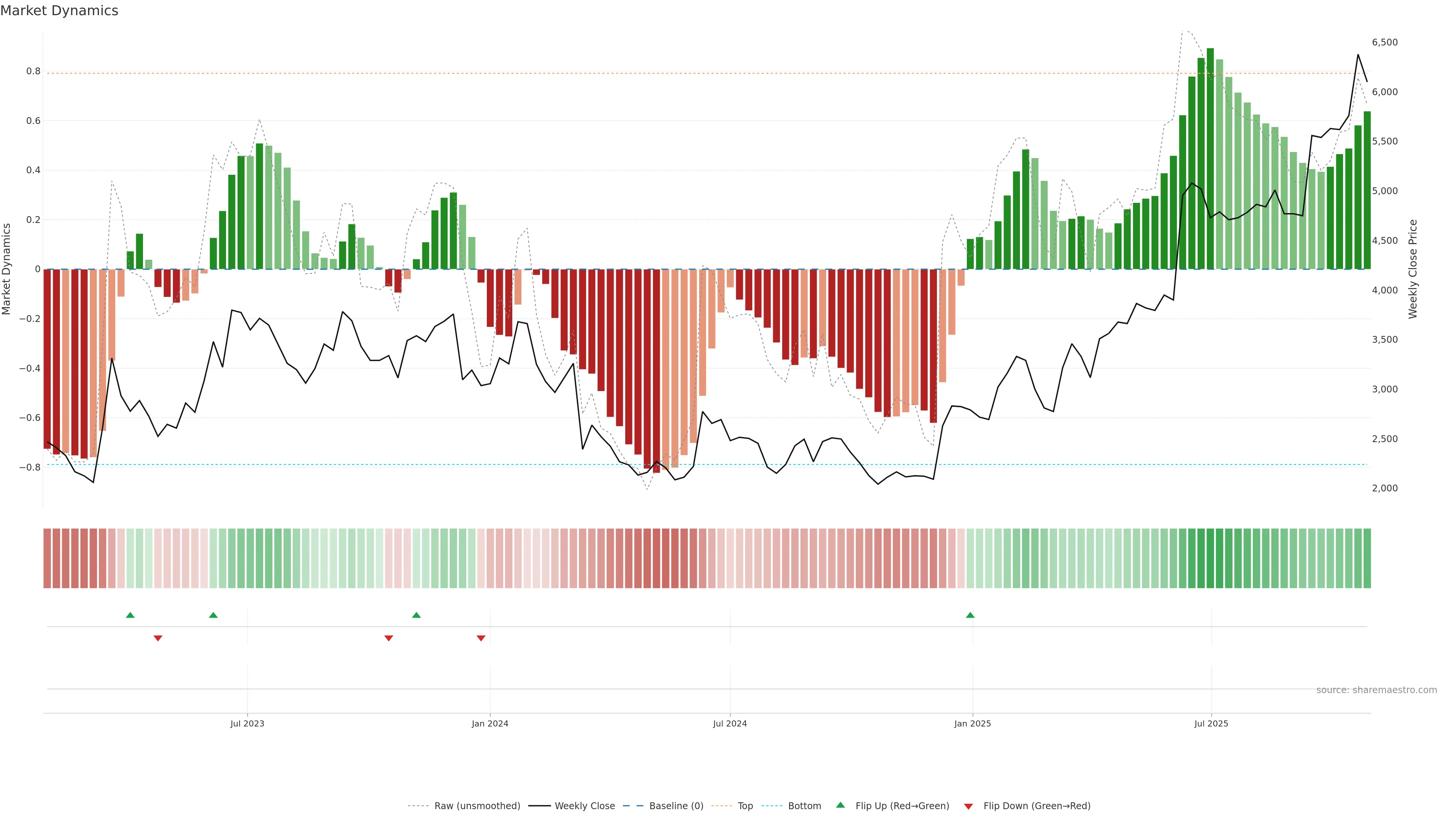Click the flip-down marker between Jul 2023 and Jan 2024 gridlines
1456x819 pixels.
pyautogui.click(x=388, y=638)
